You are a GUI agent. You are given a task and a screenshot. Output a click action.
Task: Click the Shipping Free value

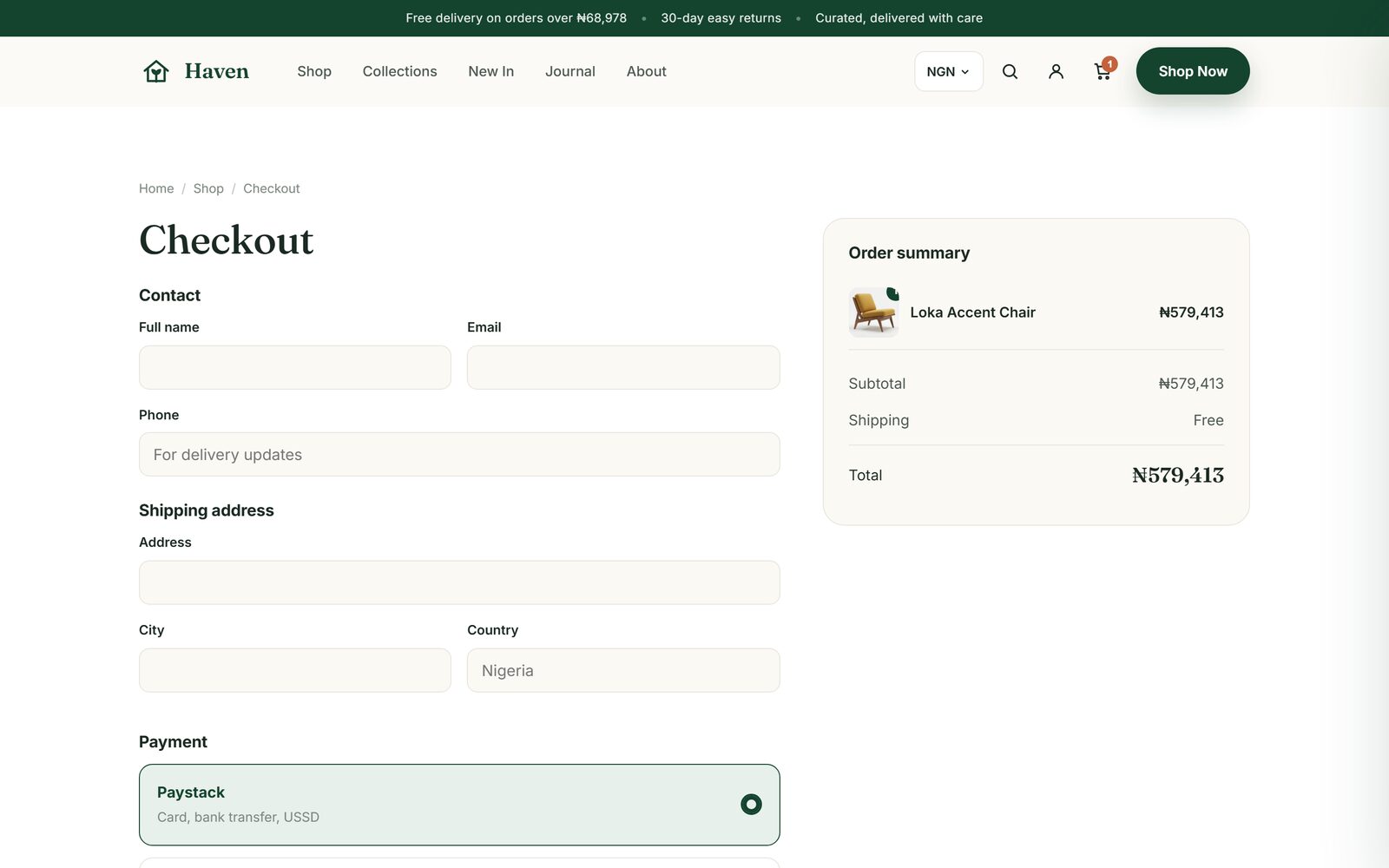[1208, 420]
